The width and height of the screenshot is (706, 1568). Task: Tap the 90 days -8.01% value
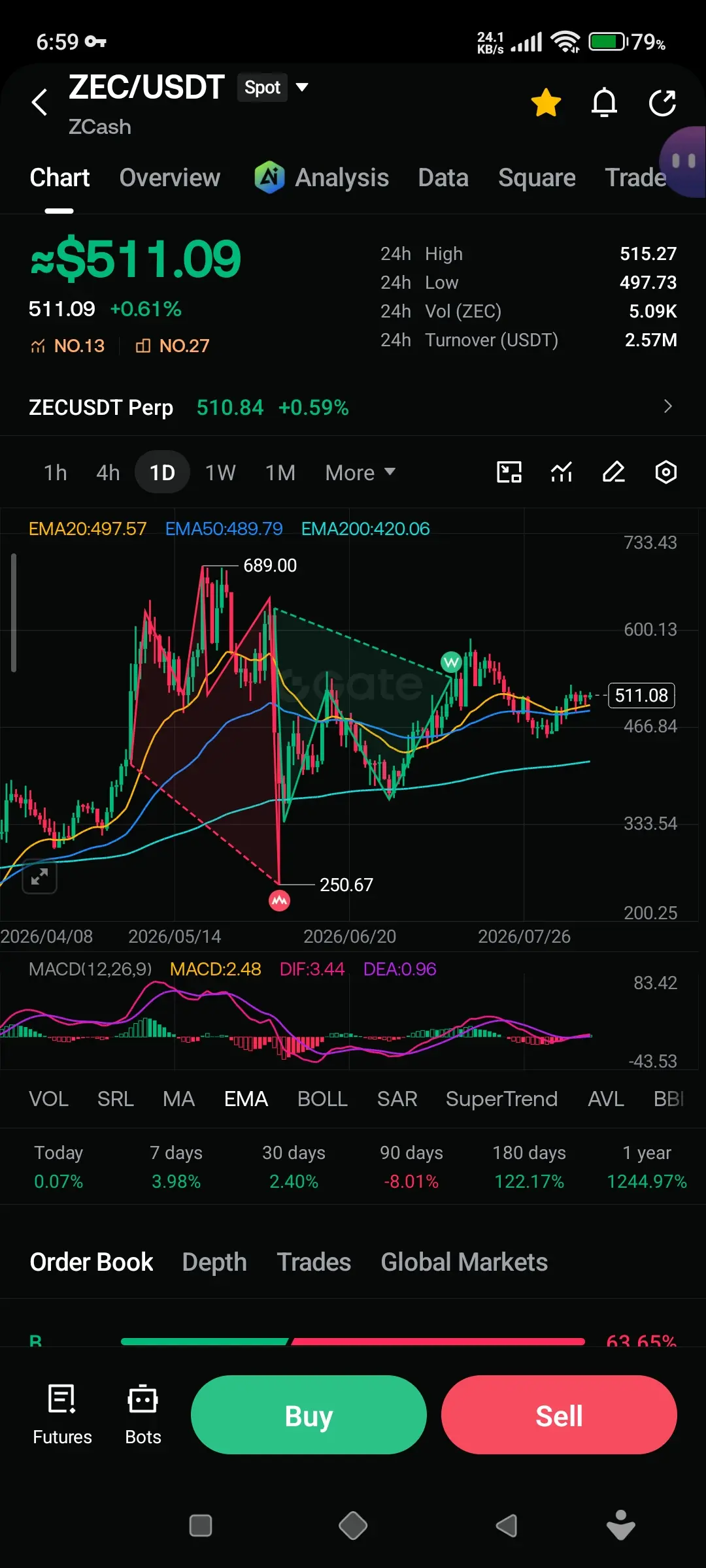coord(411,1181)
